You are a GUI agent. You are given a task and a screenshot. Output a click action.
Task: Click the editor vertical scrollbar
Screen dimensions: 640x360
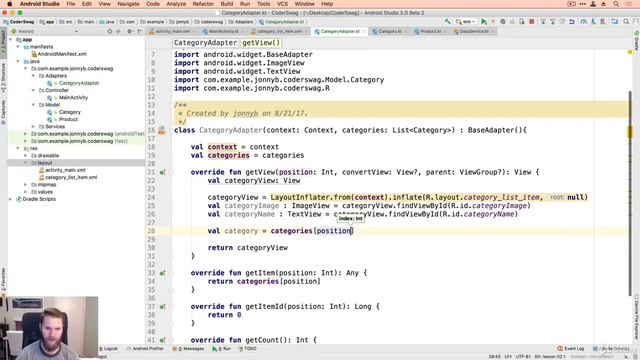(630, 192)
